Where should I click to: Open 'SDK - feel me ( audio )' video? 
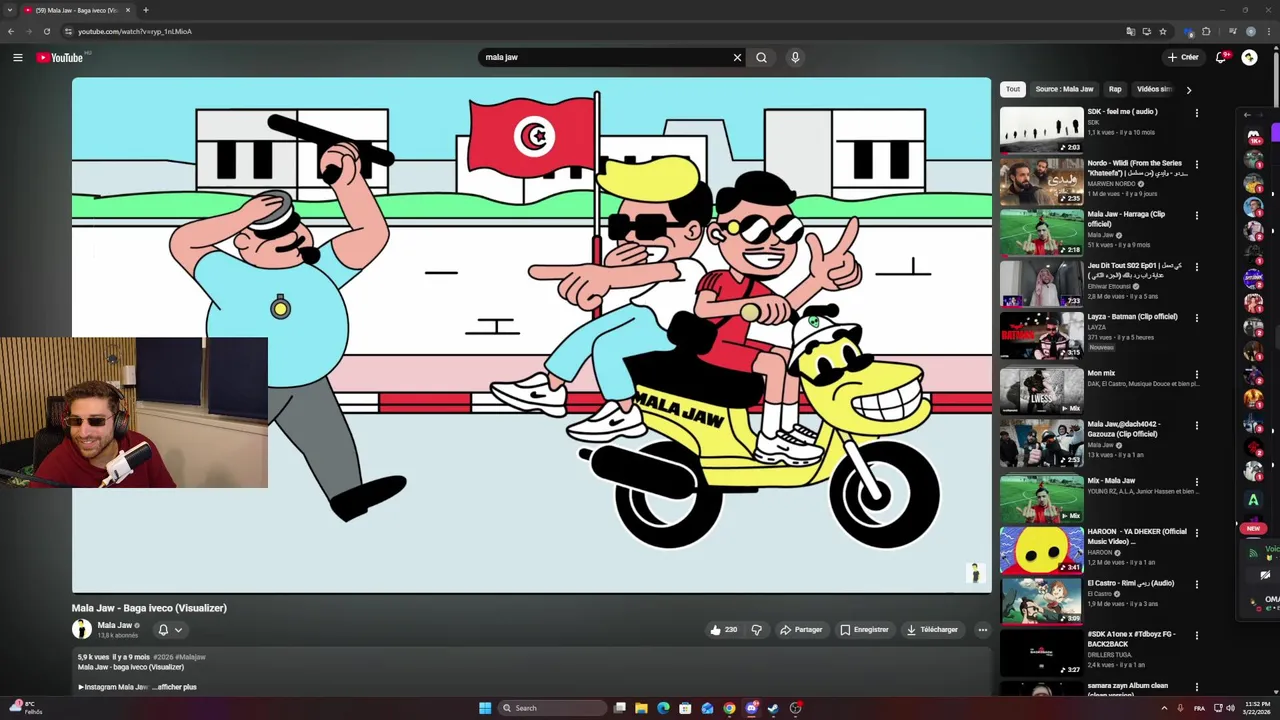tap(1122, 112)
